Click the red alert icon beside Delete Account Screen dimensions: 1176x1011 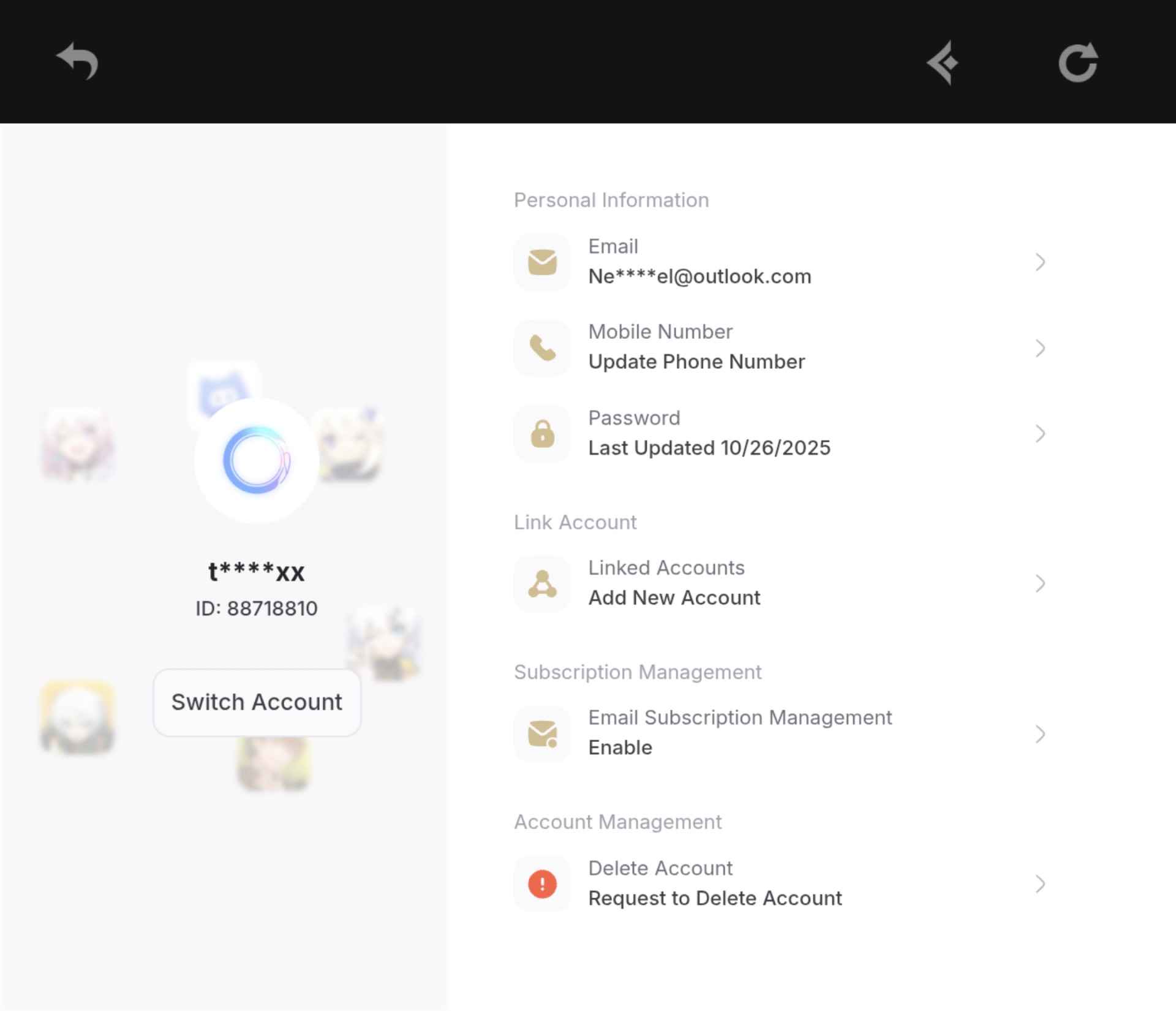pyautogui.click(x=541, y=883)
